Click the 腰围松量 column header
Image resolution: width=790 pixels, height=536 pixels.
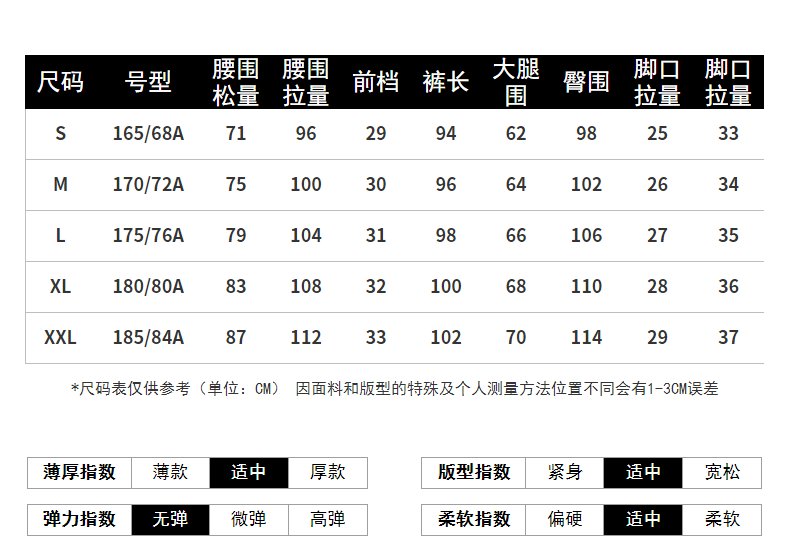click(x=235, y=82)
